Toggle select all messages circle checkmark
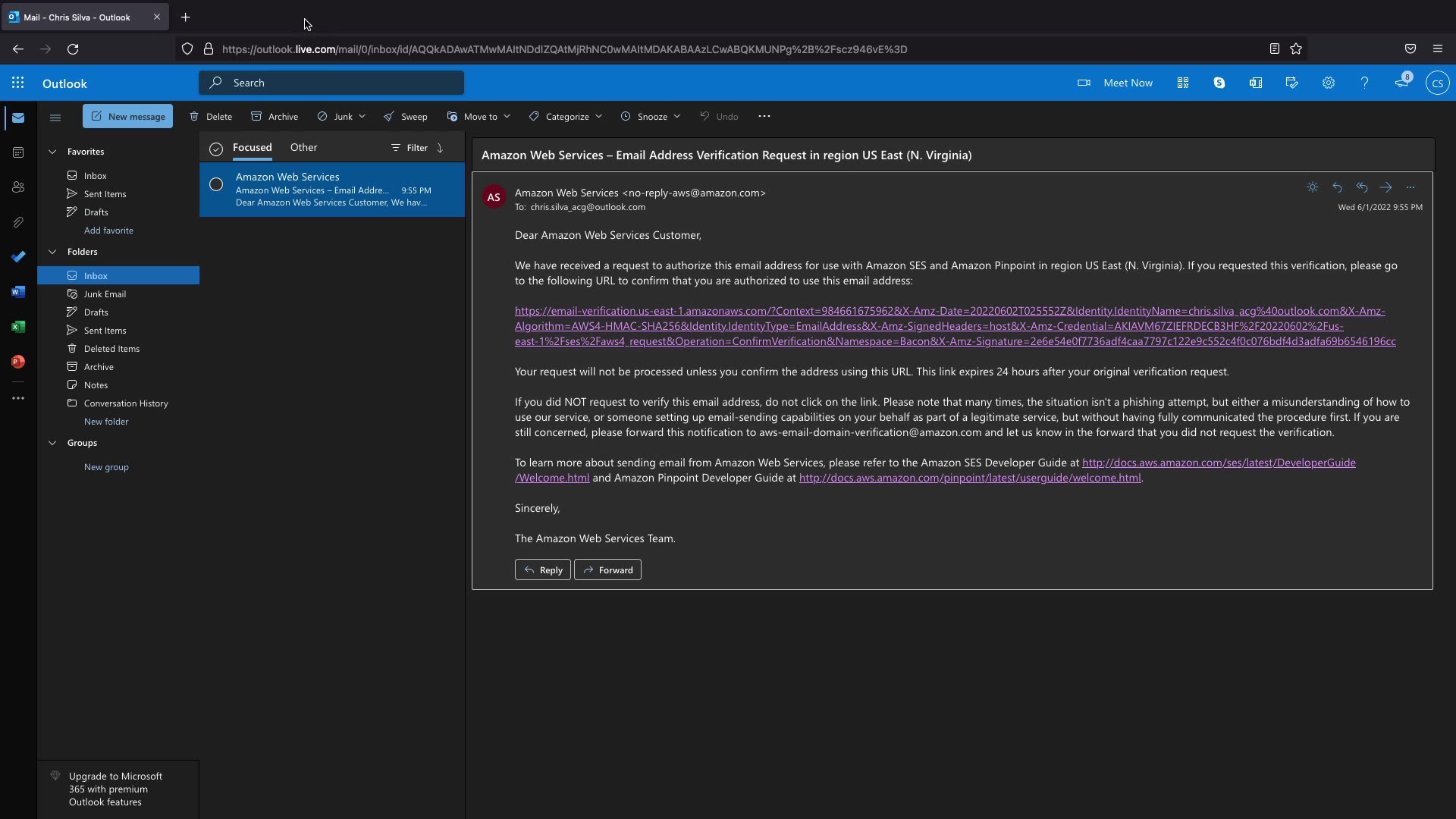The height and width of the screenshot is (819, 1456). point(216,149)
